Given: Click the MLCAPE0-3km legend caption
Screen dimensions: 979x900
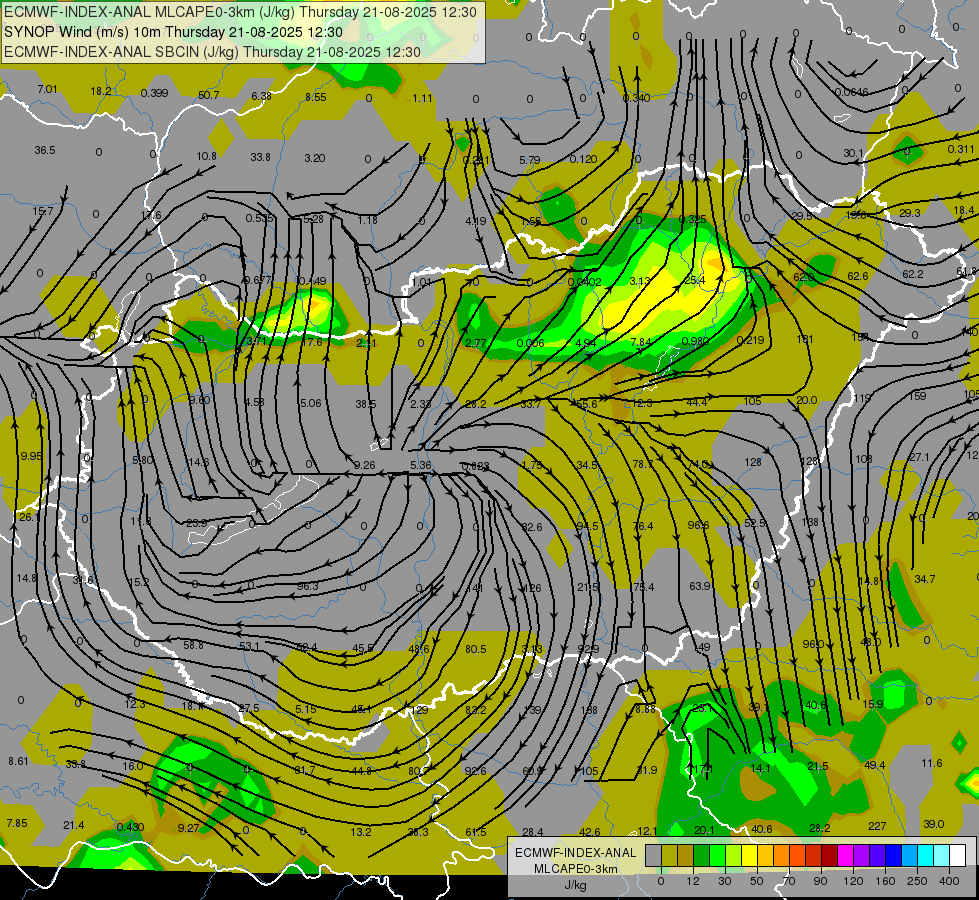Looking at the screenshot, I should [x=575, y=869].
